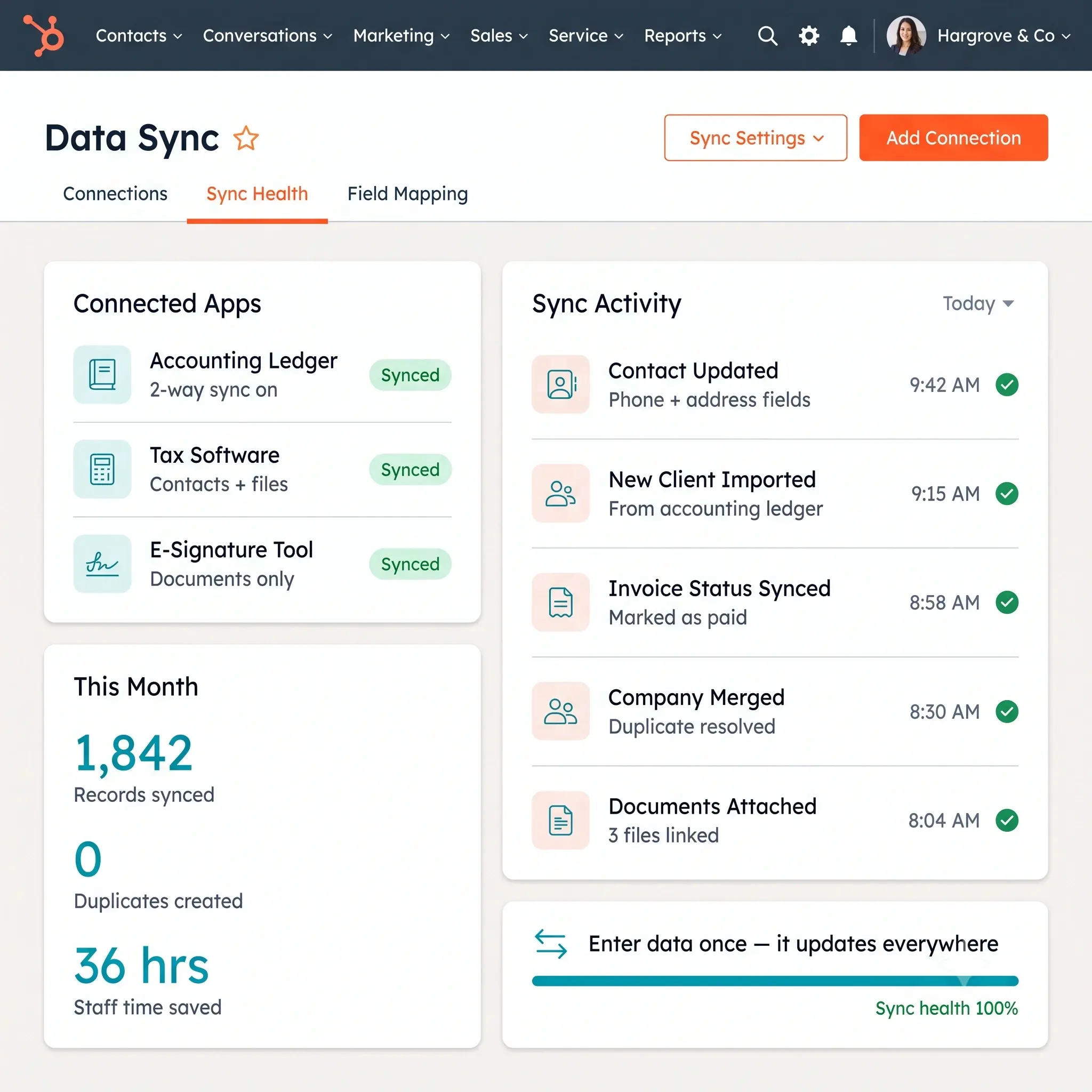
Task: Open the search magnifier icon
Action: (x=768, y=36)
